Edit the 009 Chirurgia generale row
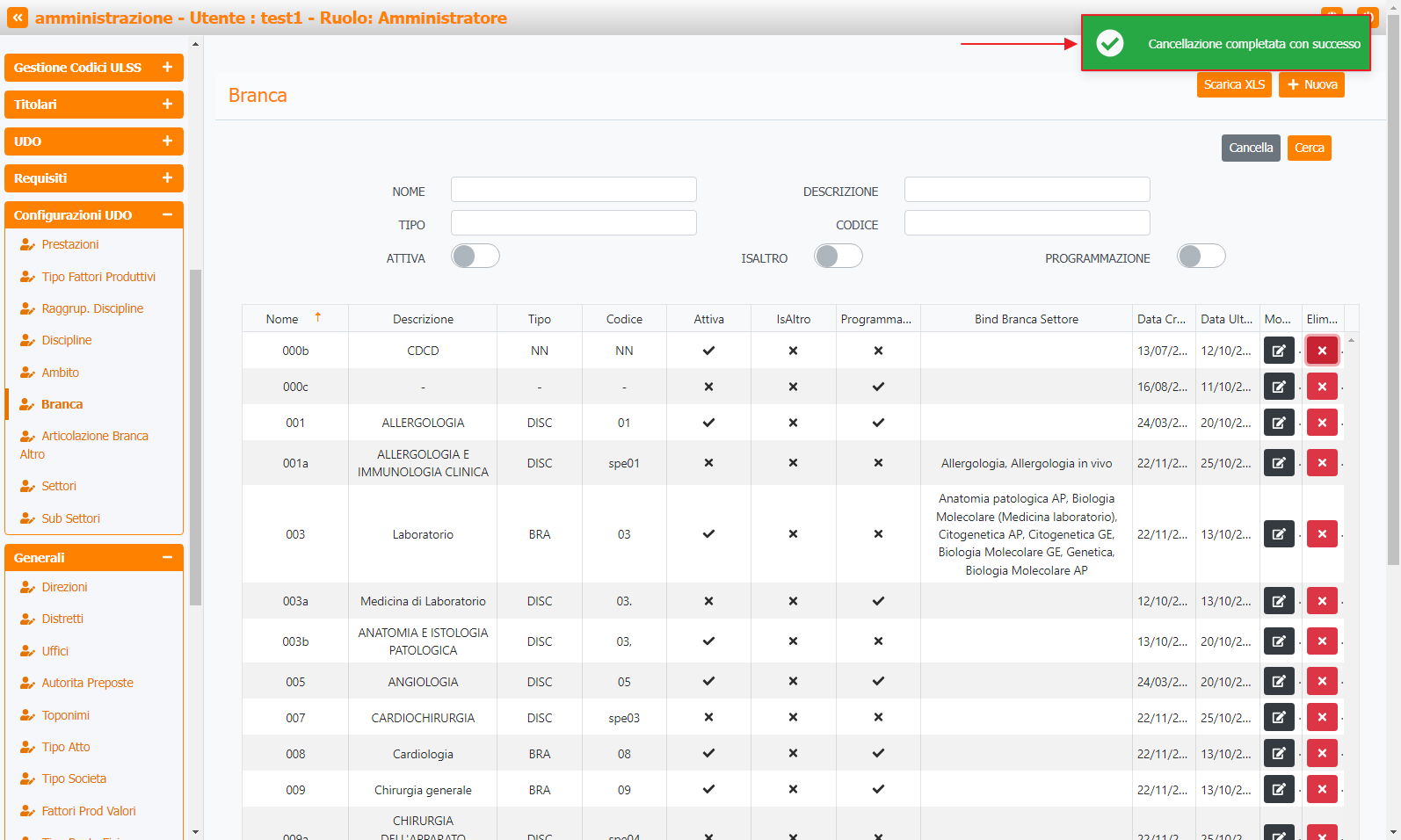1401x840 pixels. click(x=1278, y=790)
